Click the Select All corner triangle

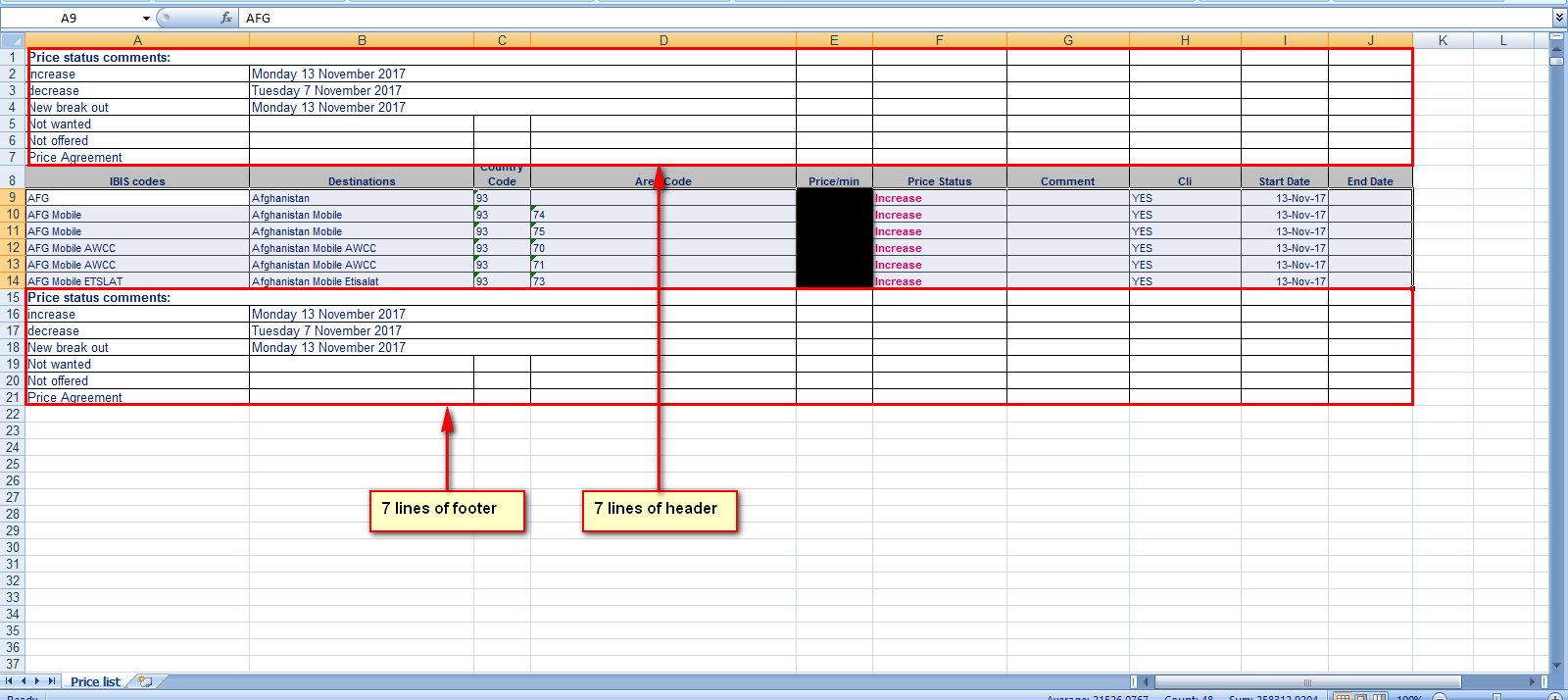13,40
